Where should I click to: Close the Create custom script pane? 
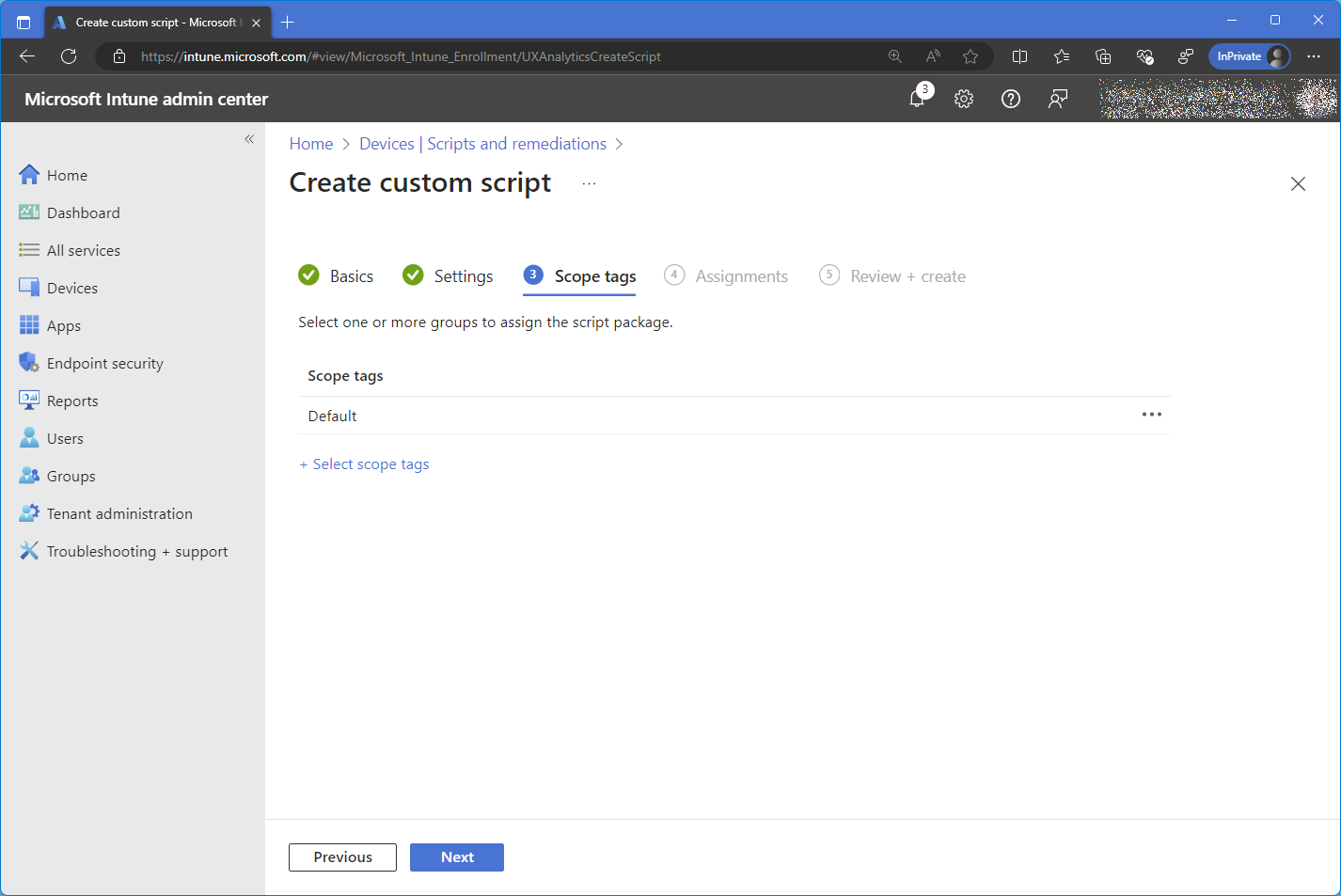point(1298,184)
